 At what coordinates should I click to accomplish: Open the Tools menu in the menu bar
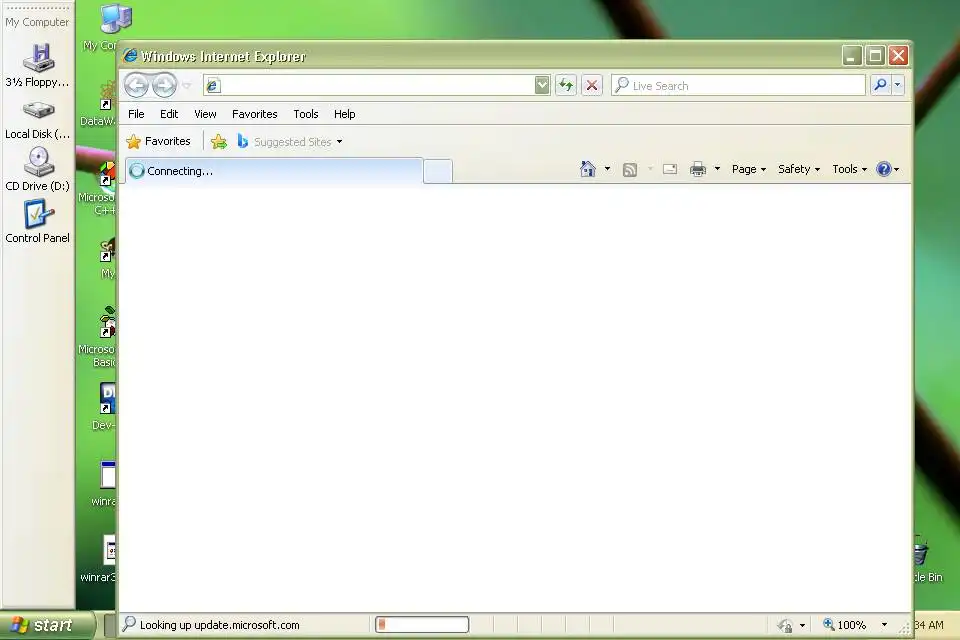click(x=306, y=114)
